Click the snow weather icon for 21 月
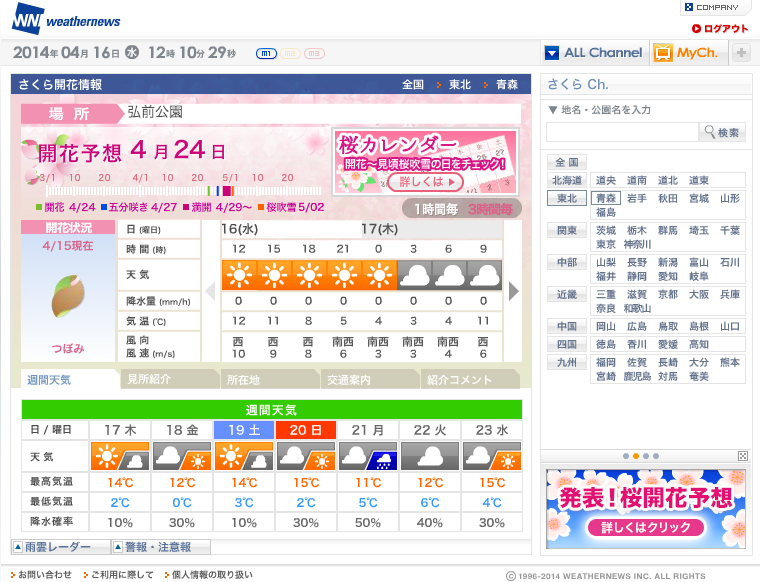The height and width of the screenshot is (582, 760). pyautogui.click(x=368, y=456)
